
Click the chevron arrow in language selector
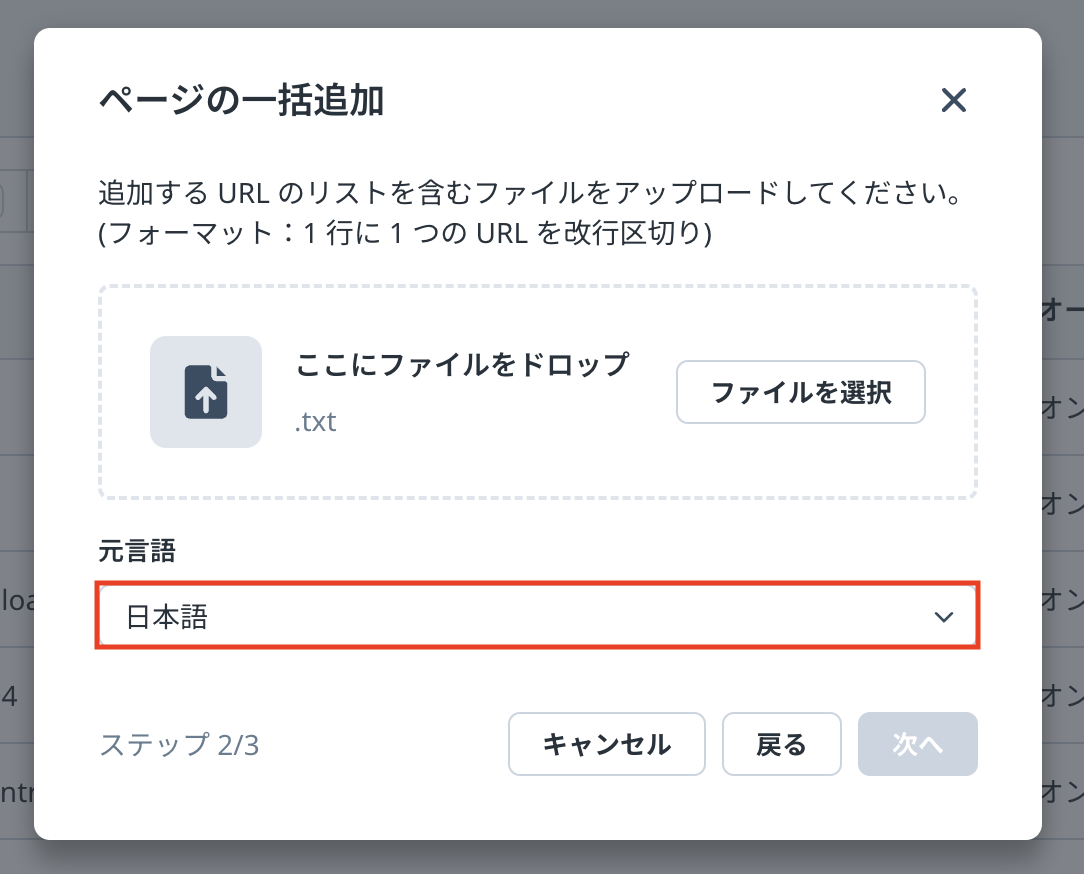943,617
